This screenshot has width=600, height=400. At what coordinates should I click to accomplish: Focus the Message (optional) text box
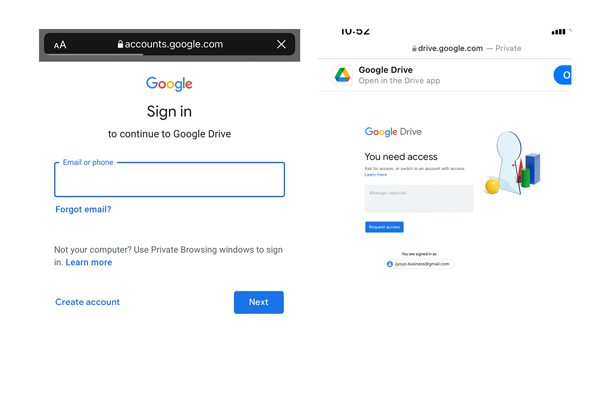coord(419,198)
